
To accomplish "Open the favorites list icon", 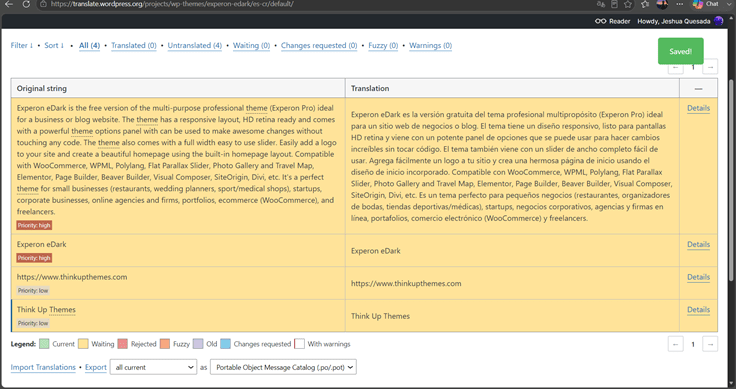I will (x=645, y=4).
